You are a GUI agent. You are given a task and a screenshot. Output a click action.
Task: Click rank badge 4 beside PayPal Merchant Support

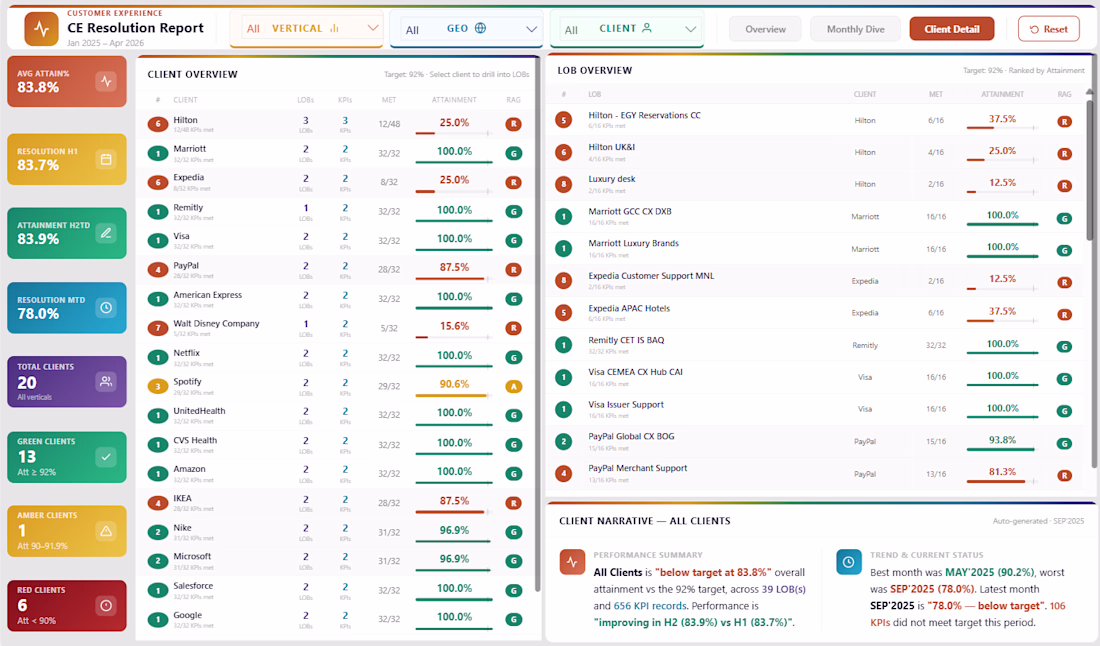point(563,473)
